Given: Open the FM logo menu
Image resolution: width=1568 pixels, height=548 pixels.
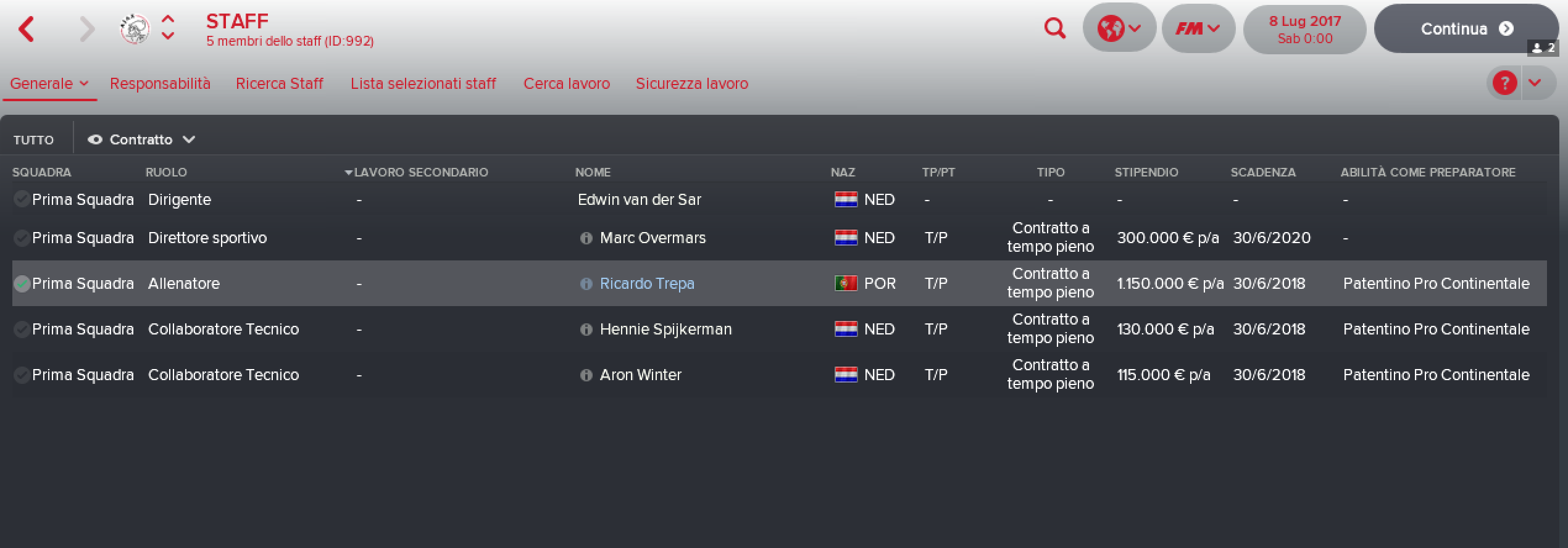Looking at the screenshot, I should (x=1198, y=28).
